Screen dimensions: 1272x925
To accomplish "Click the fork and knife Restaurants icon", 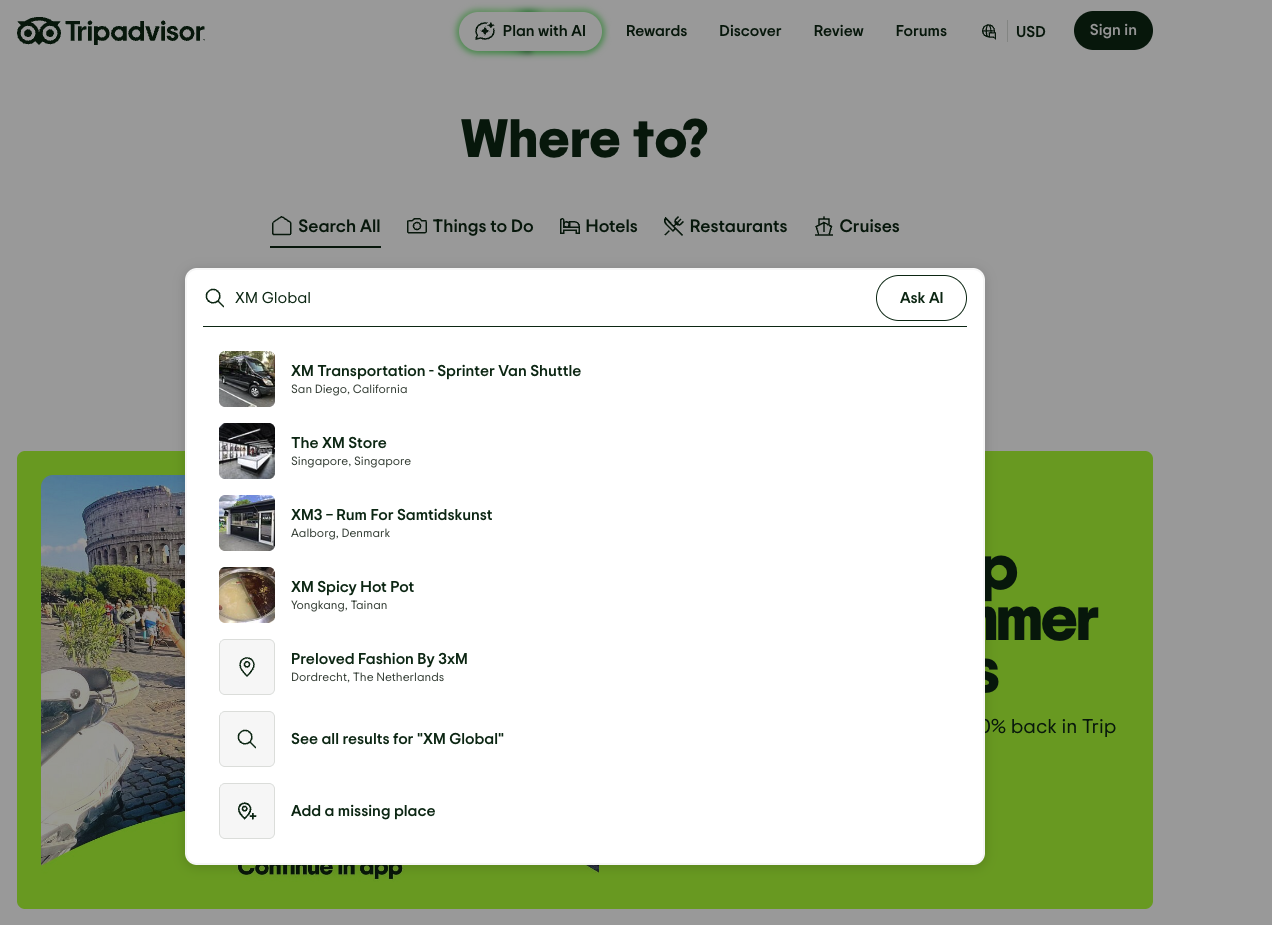I will click(x=674, y=226).
